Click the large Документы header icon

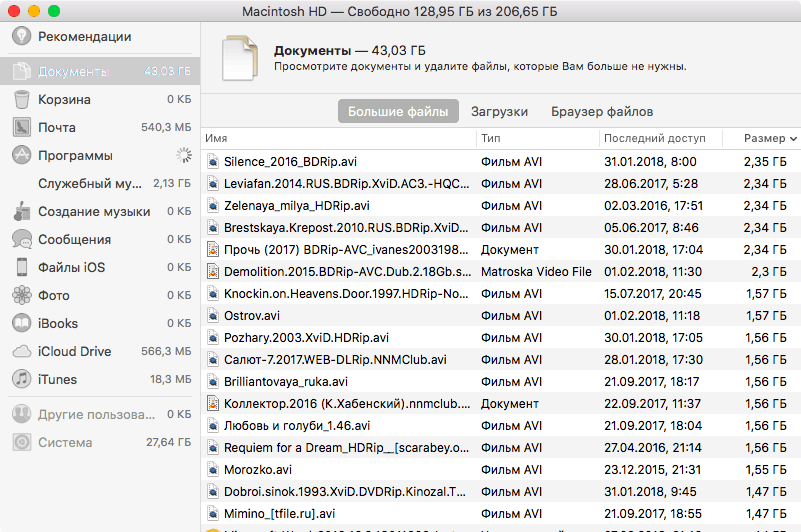pyautogui.click(x=239, y=58)
